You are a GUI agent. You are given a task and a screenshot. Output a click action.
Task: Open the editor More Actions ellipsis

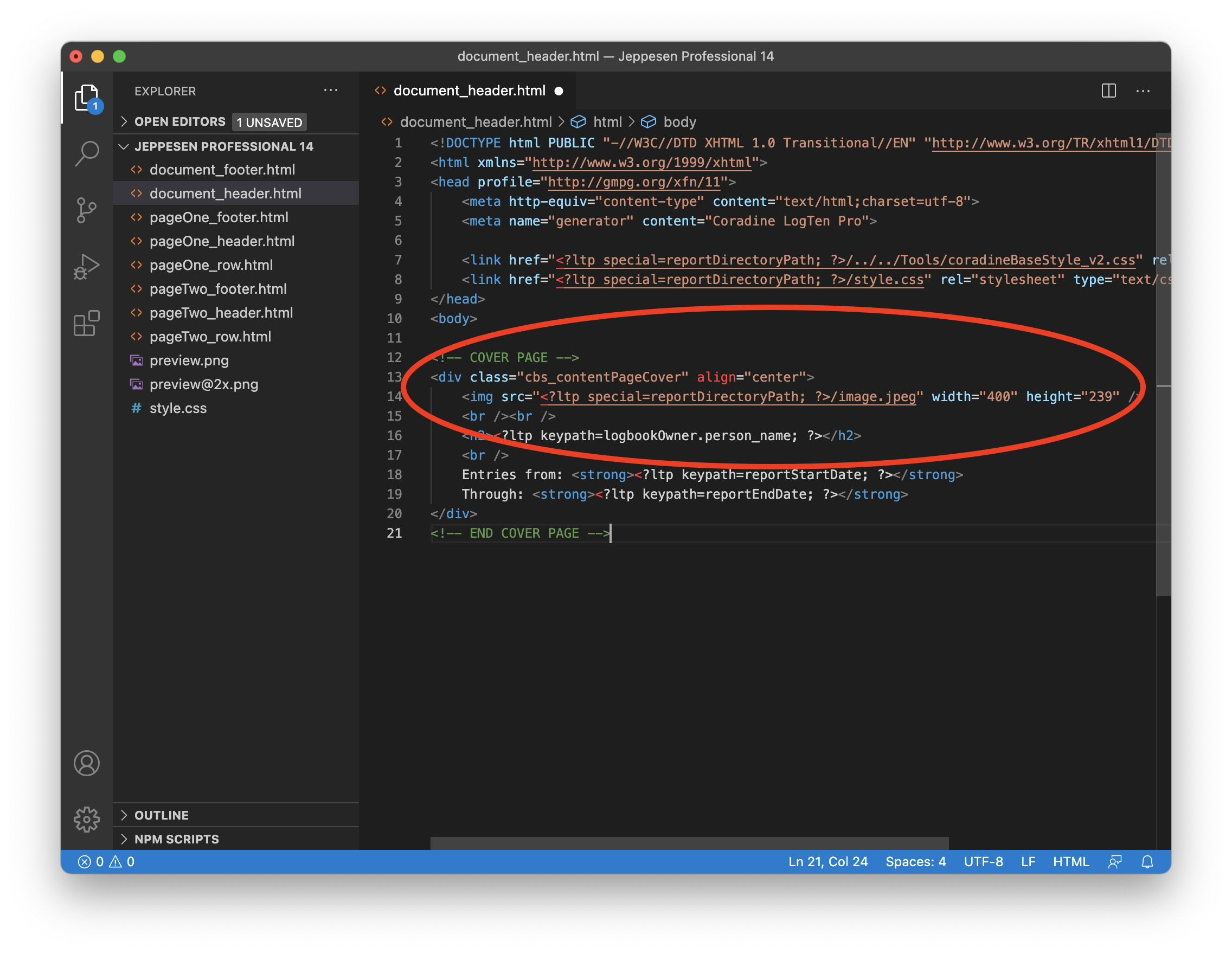(x=1143, y=91)
